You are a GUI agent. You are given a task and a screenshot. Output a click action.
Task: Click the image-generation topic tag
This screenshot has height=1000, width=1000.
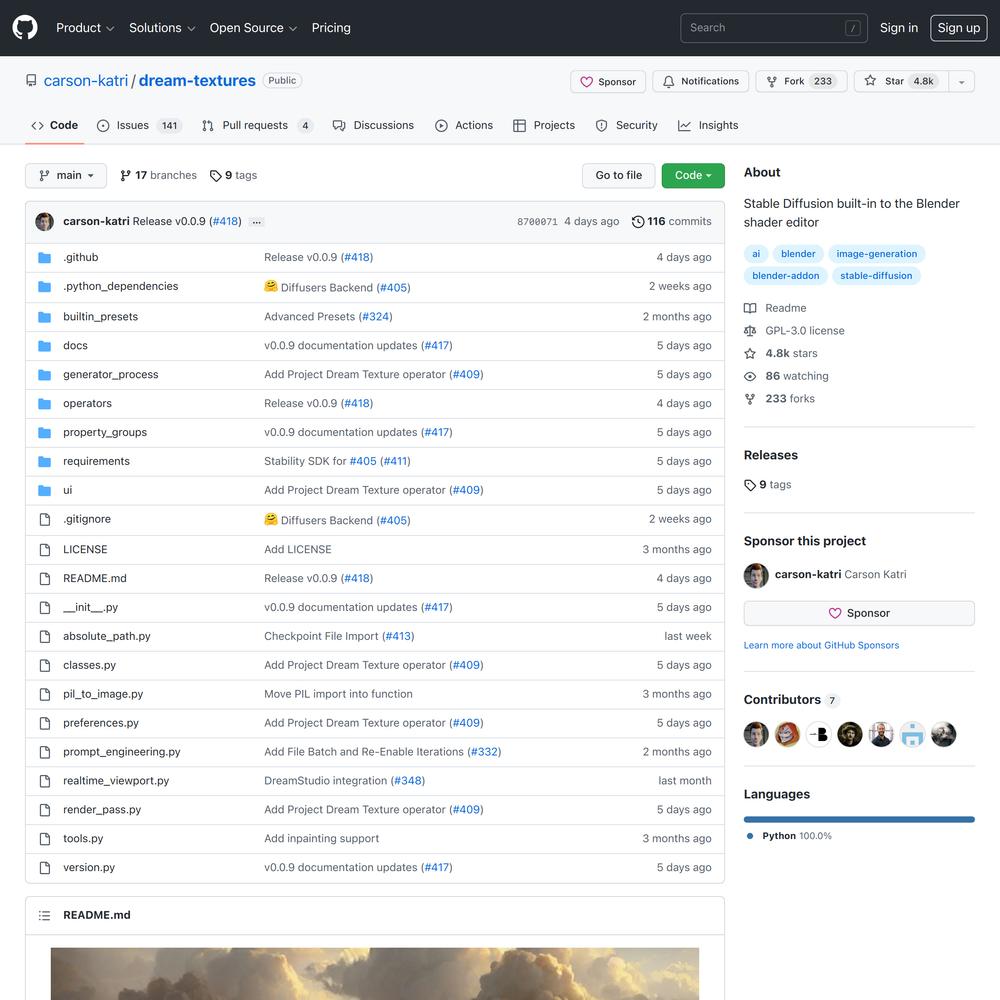[876, 254]
